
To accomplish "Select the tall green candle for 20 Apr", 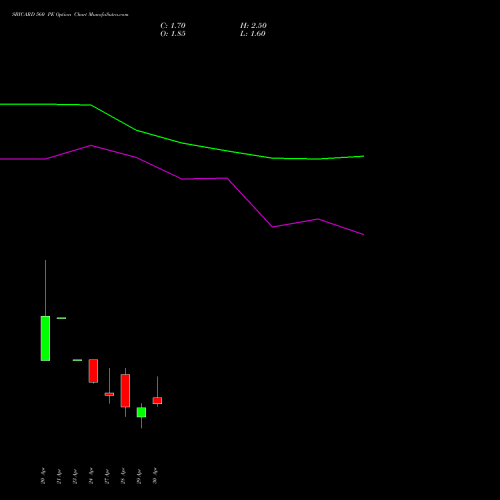I will click(45, 338).
